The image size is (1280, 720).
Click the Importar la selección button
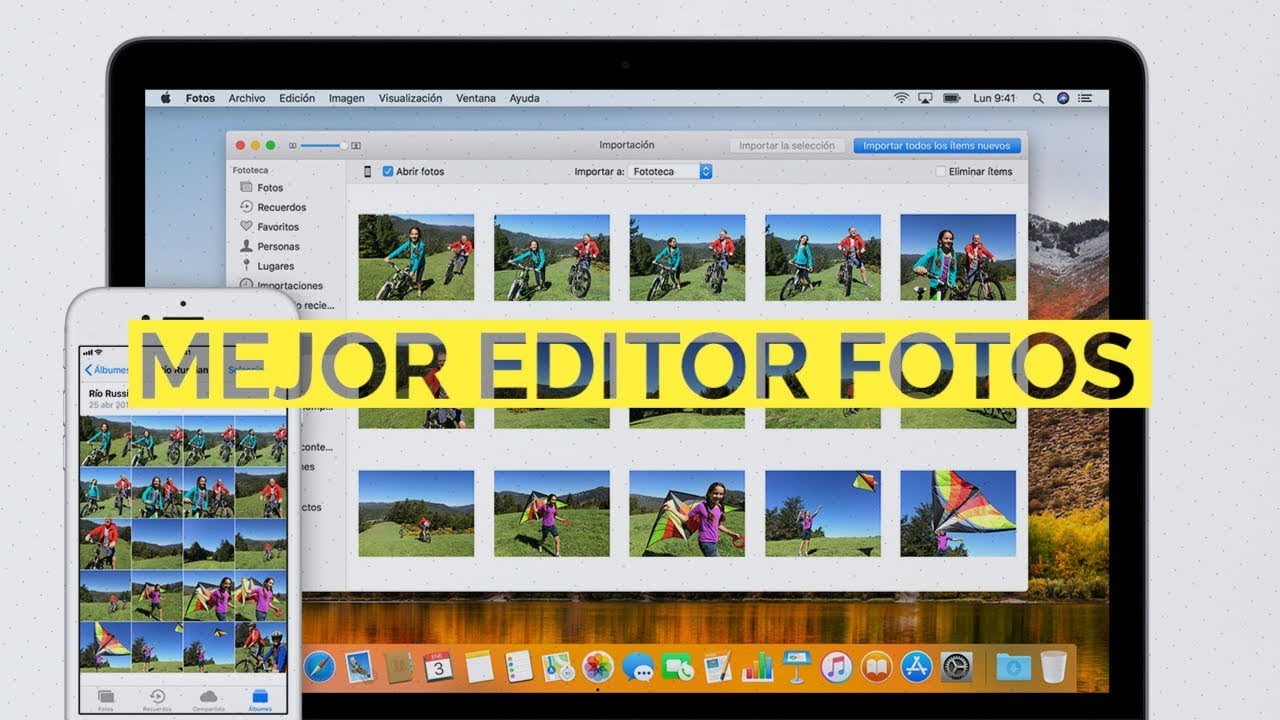click(x=787, y=146)
